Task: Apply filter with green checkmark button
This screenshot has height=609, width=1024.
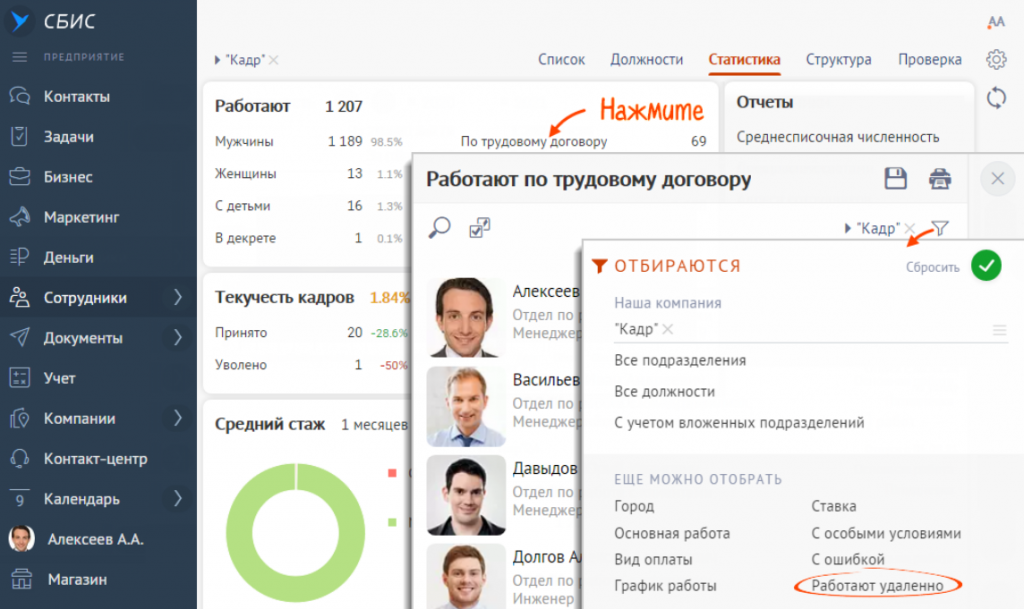Action: click(986, 266)
